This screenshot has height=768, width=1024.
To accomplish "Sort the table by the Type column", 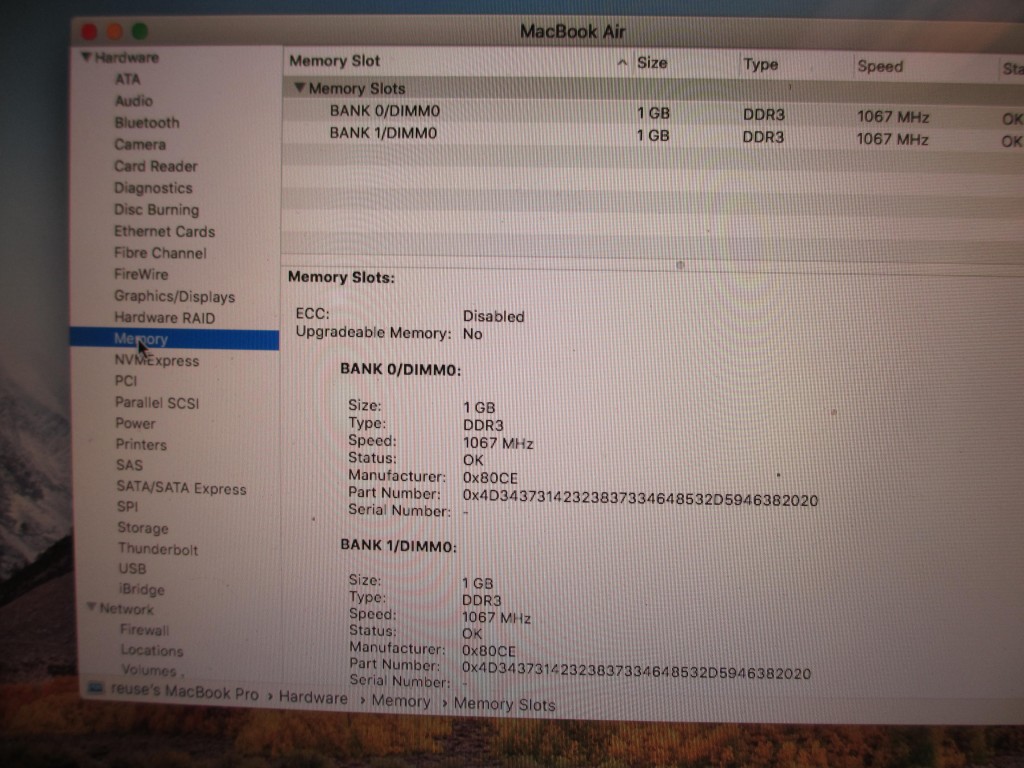I will click(x=761, y=64).
